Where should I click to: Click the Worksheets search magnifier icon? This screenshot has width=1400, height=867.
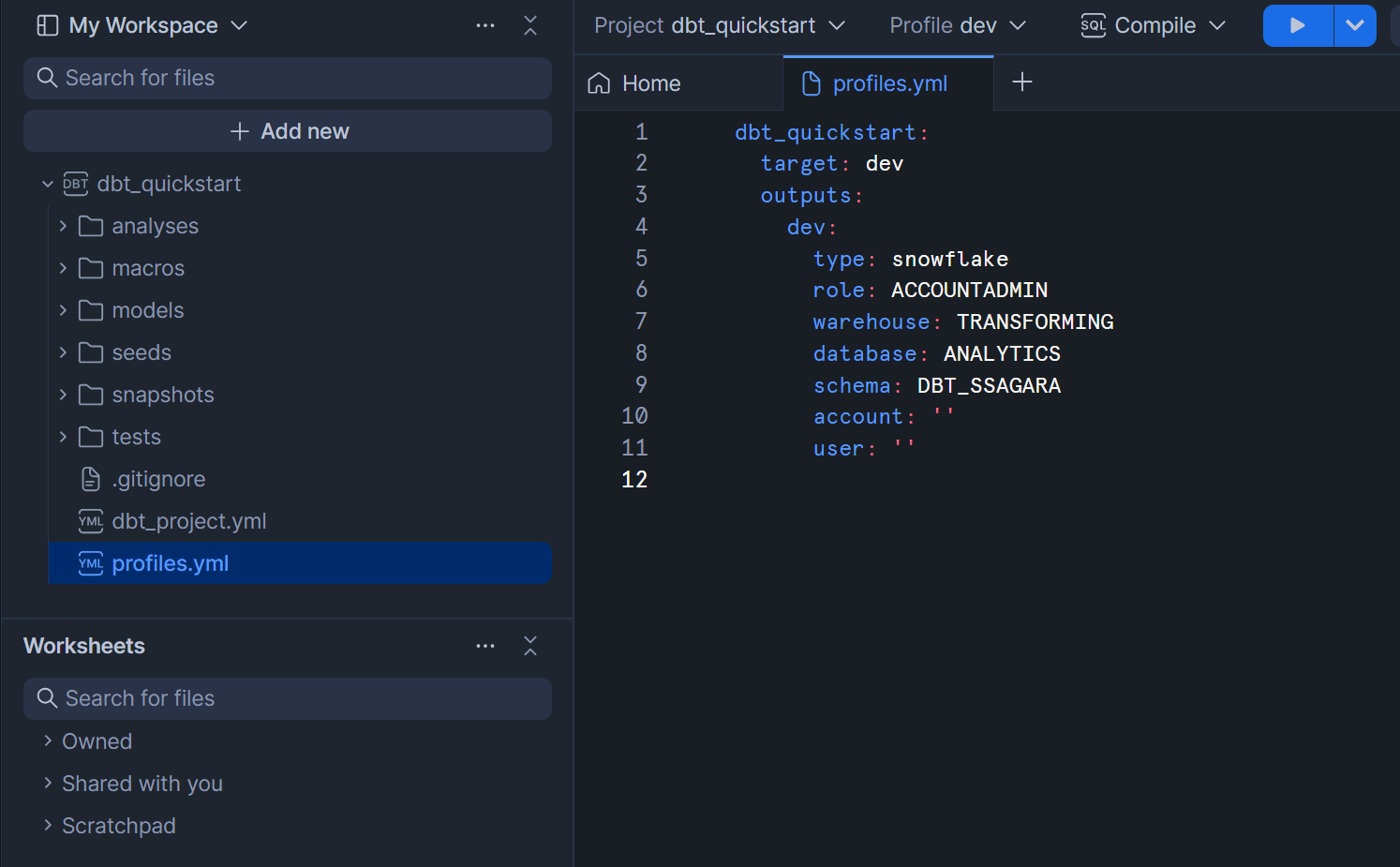pos(47,698)
